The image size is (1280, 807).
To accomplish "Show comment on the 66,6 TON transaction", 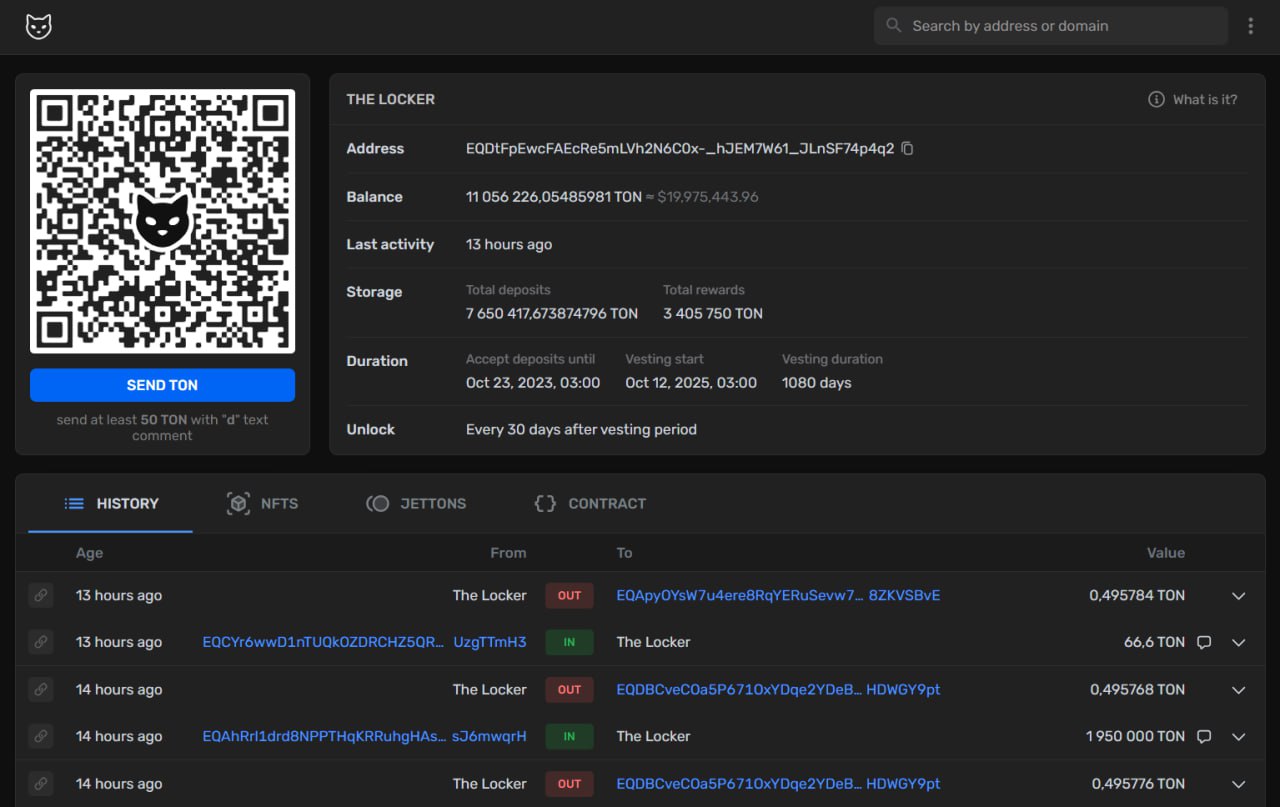I will point(1204,642).
